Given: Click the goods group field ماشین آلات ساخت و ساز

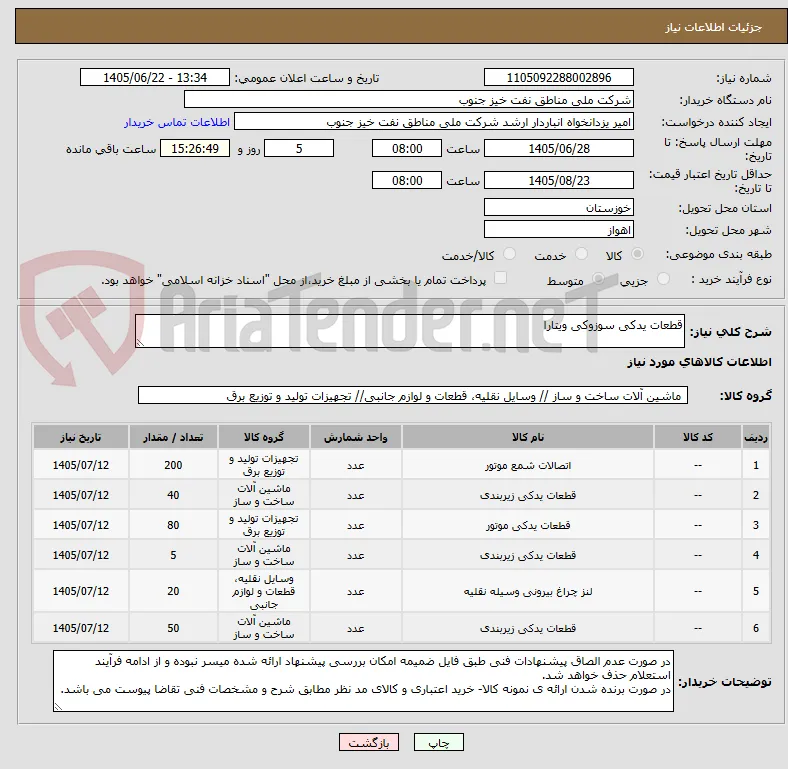Looking at the screenshot, I should pyautogui.click(x=413, y=396).
